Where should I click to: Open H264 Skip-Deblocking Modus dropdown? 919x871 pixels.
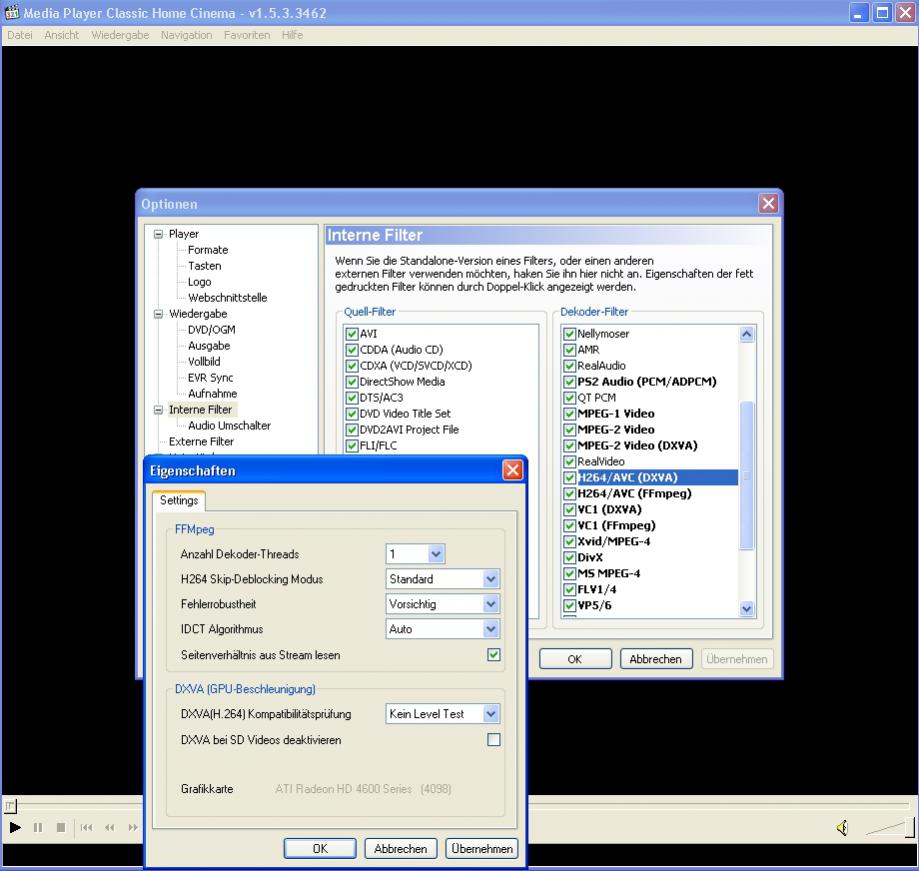[491, 579]
